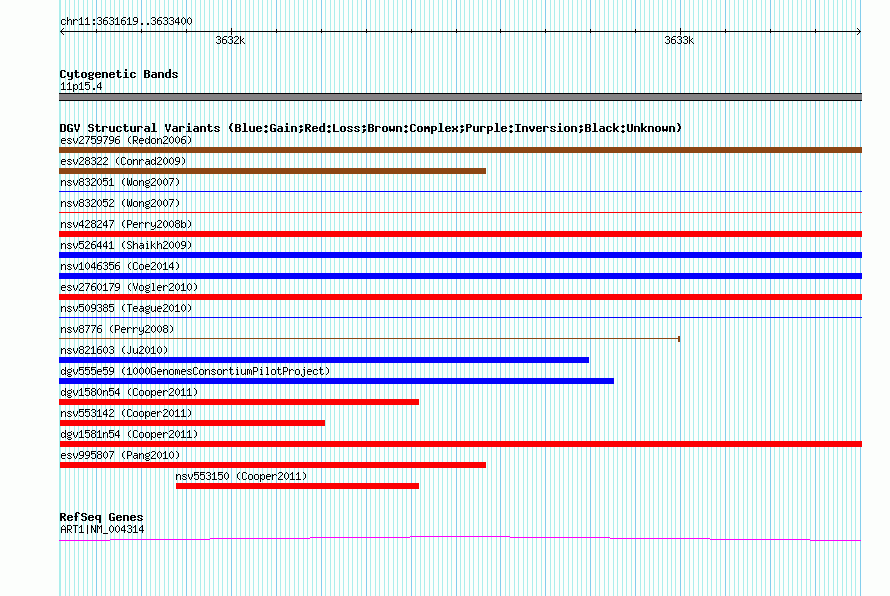The height and width of the screenshot is (596, 890).
Task: Select the nsv553150 red loss bar
Action: (297, 486)
